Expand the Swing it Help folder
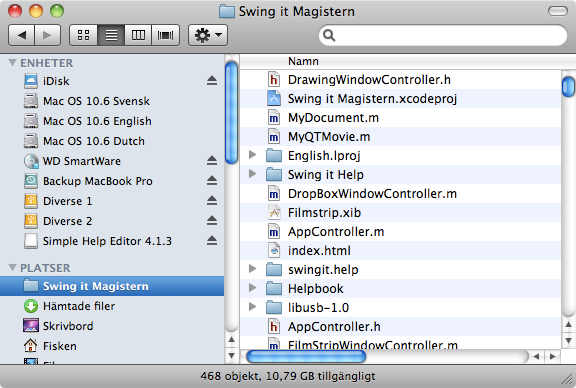576x388 pixels. point(252,173)
